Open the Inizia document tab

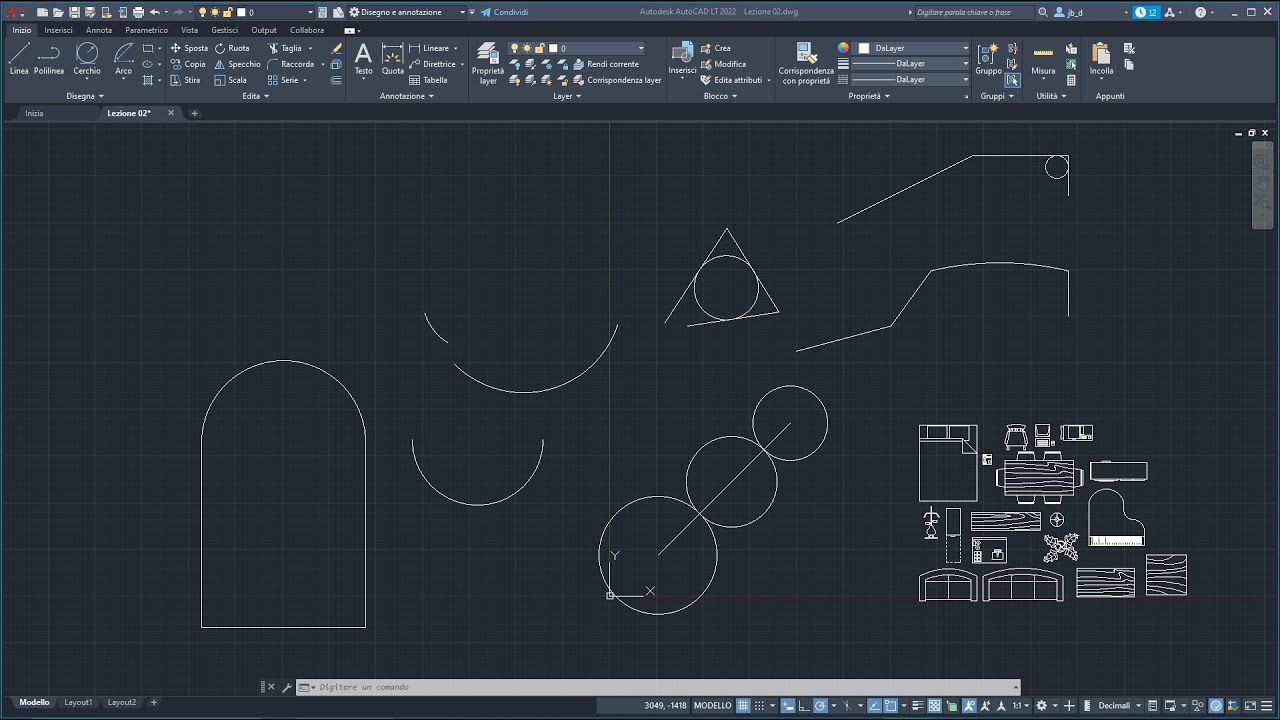[x=35, y=113]
